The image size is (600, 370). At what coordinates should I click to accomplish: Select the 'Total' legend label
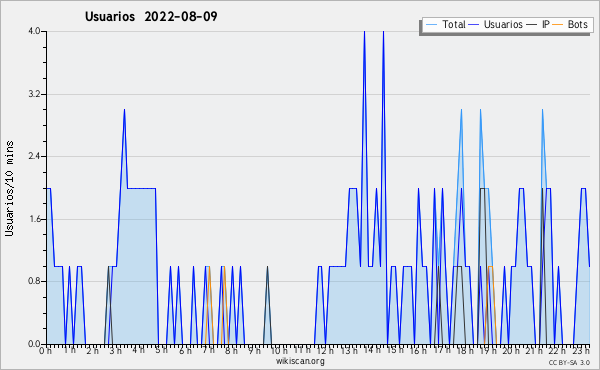pyautogui.click(x=453, y=24)
